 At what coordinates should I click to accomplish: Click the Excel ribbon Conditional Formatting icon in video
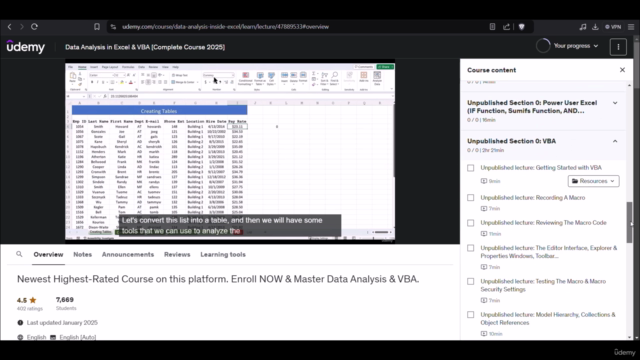245,78
